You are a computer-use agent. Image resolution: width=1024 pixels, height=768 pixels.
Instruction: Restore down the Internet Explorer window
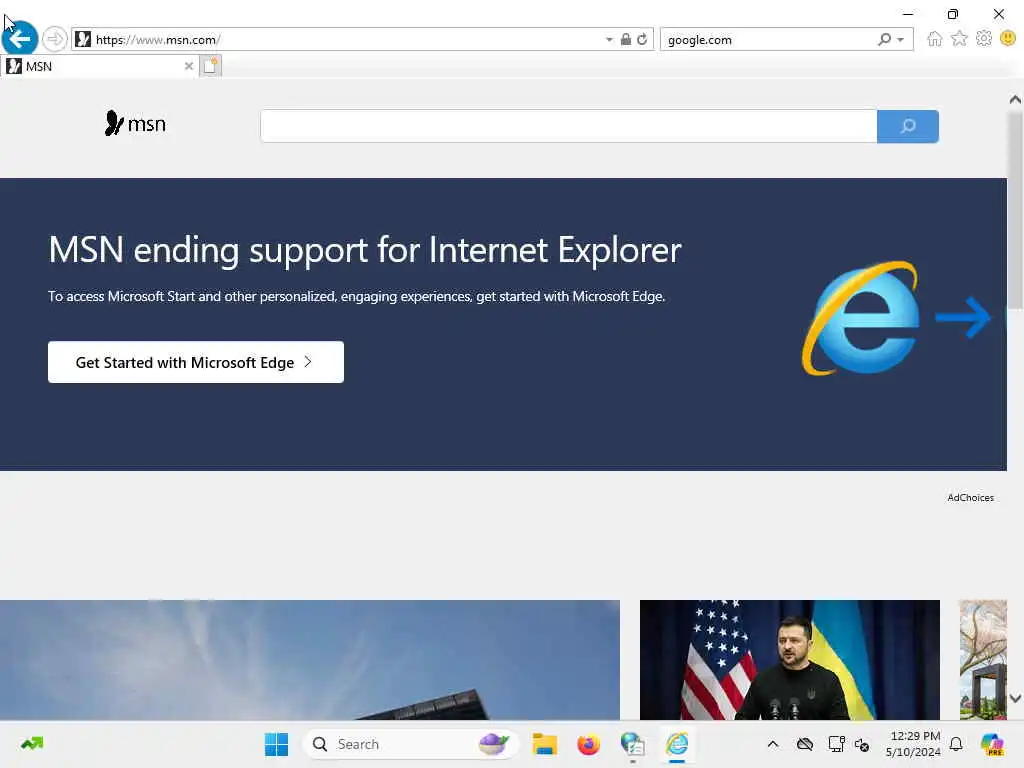click(x=953, y=14)
